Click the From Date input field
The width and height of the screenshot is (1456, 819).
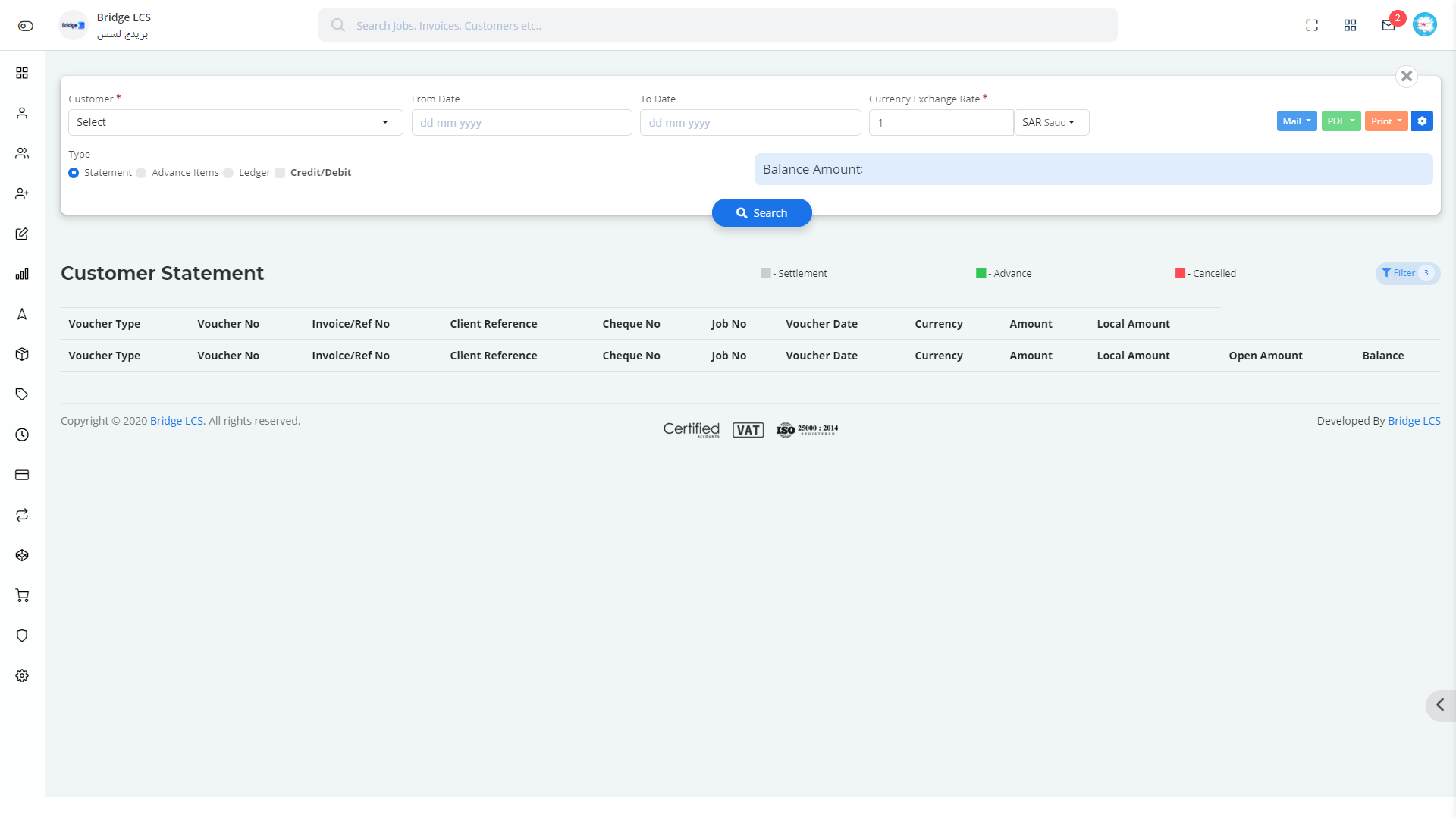(522, 122)
